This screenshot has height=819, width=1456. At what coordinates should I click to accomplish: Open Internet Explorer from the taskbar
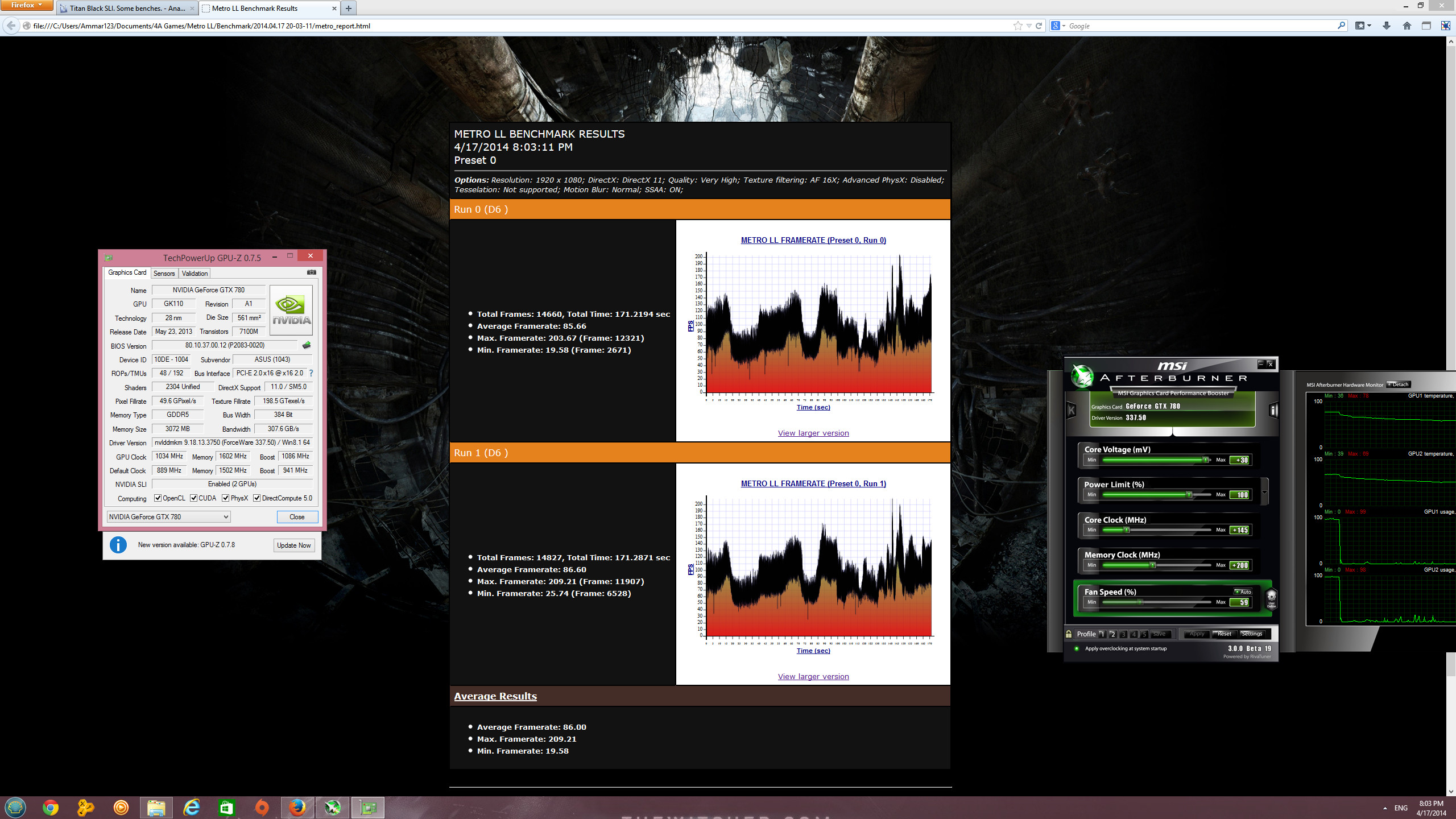[x=192, y=808]
